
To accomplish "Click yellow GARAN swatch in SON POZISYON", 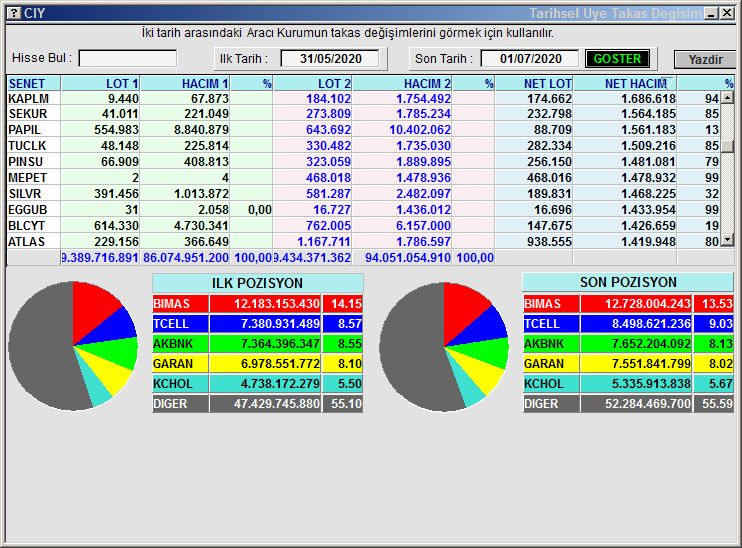I will pos(551,364).
